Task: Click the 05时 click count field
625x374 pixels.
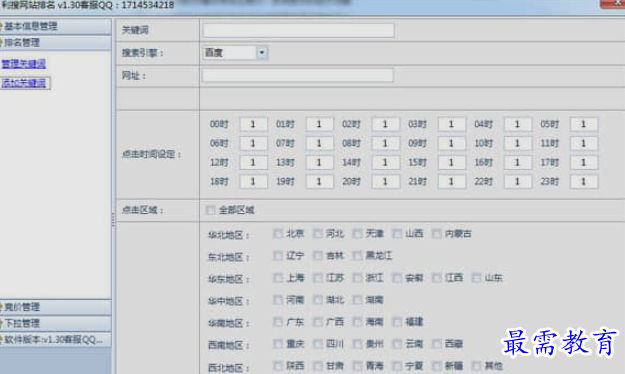Action: click(584, 124)
